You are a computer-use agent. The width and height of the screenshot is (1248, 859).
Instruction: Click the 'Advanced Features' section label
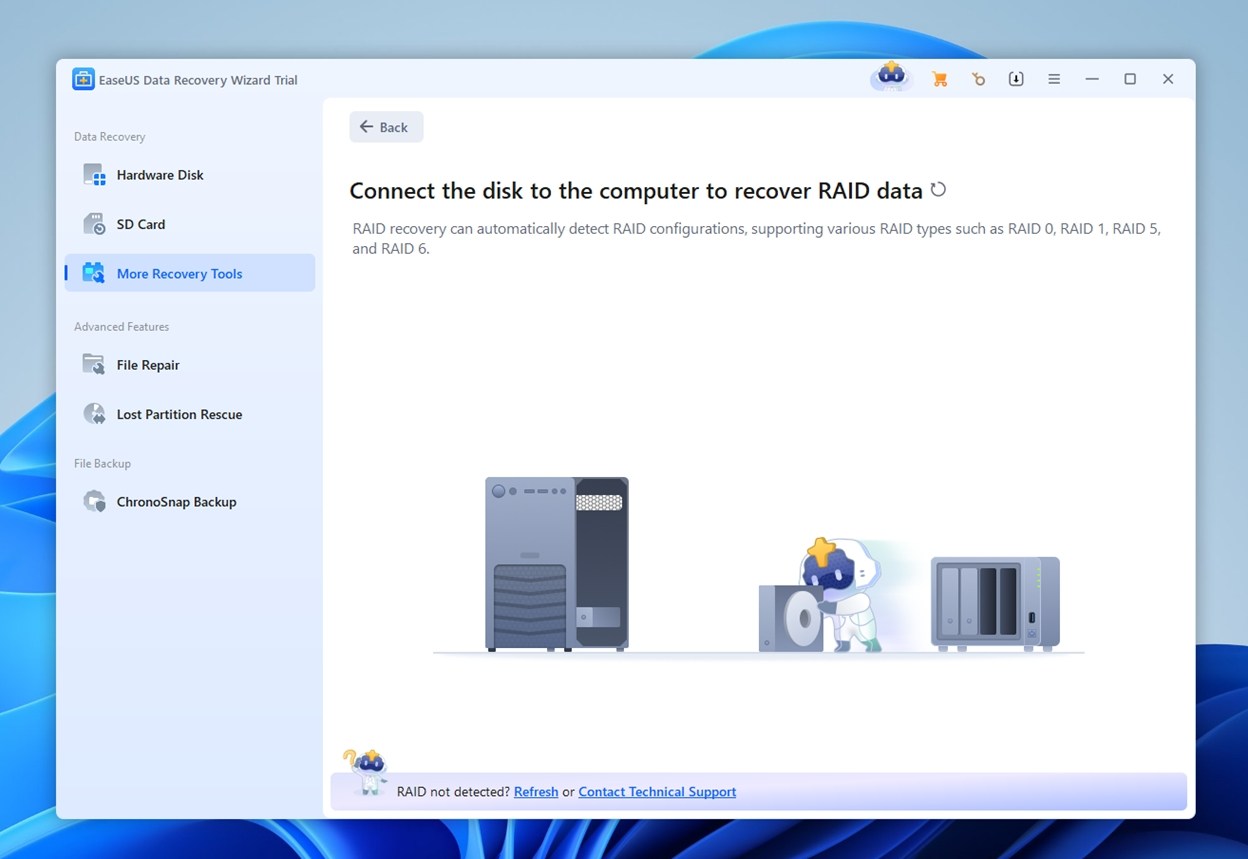122,327
